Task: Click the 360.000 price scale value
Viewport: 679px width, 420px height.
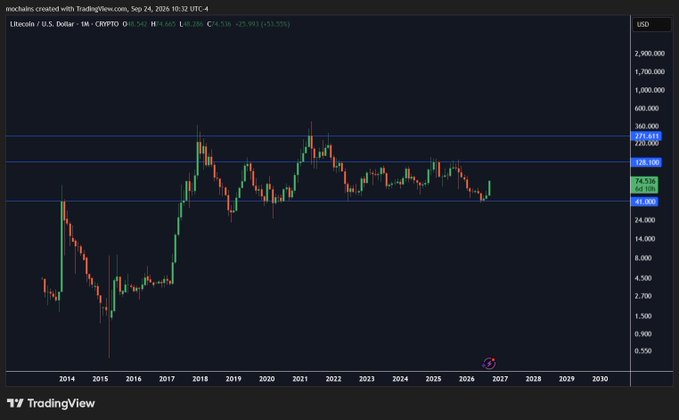Action: [647, 126]
